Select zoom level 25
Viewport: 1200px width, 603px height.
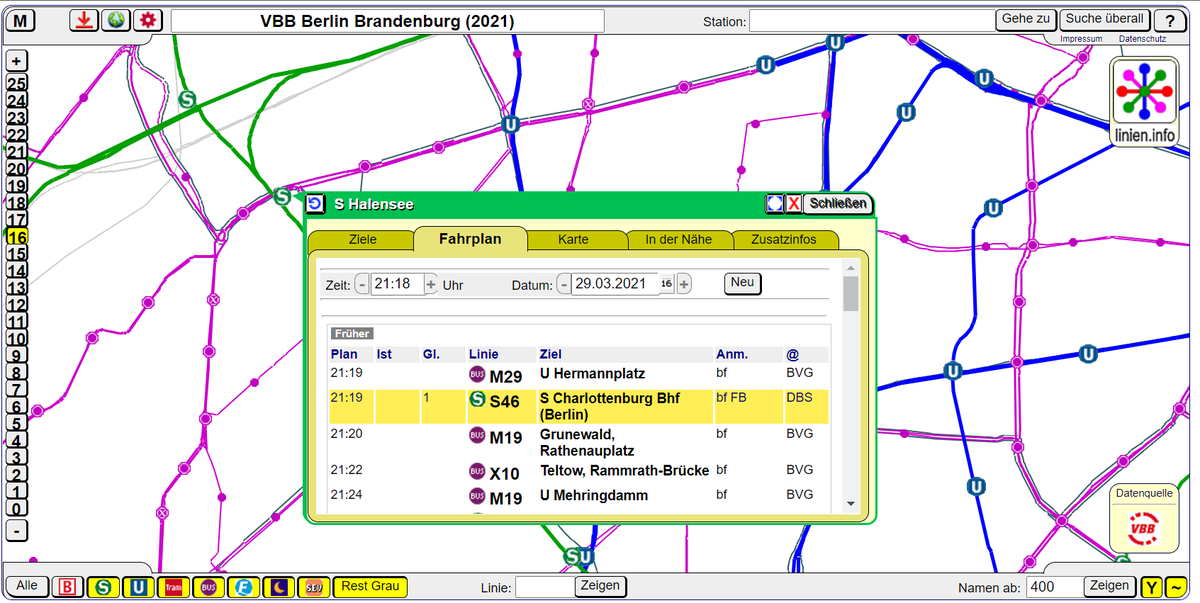(17, 83)
